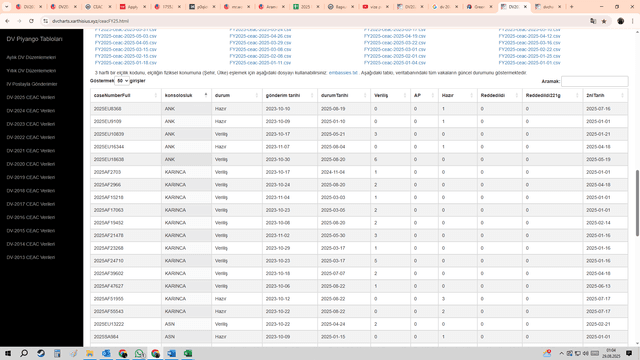
Task: Launch Steam from the taskbar
Action: pyautogui.click(x=41, y=353)
